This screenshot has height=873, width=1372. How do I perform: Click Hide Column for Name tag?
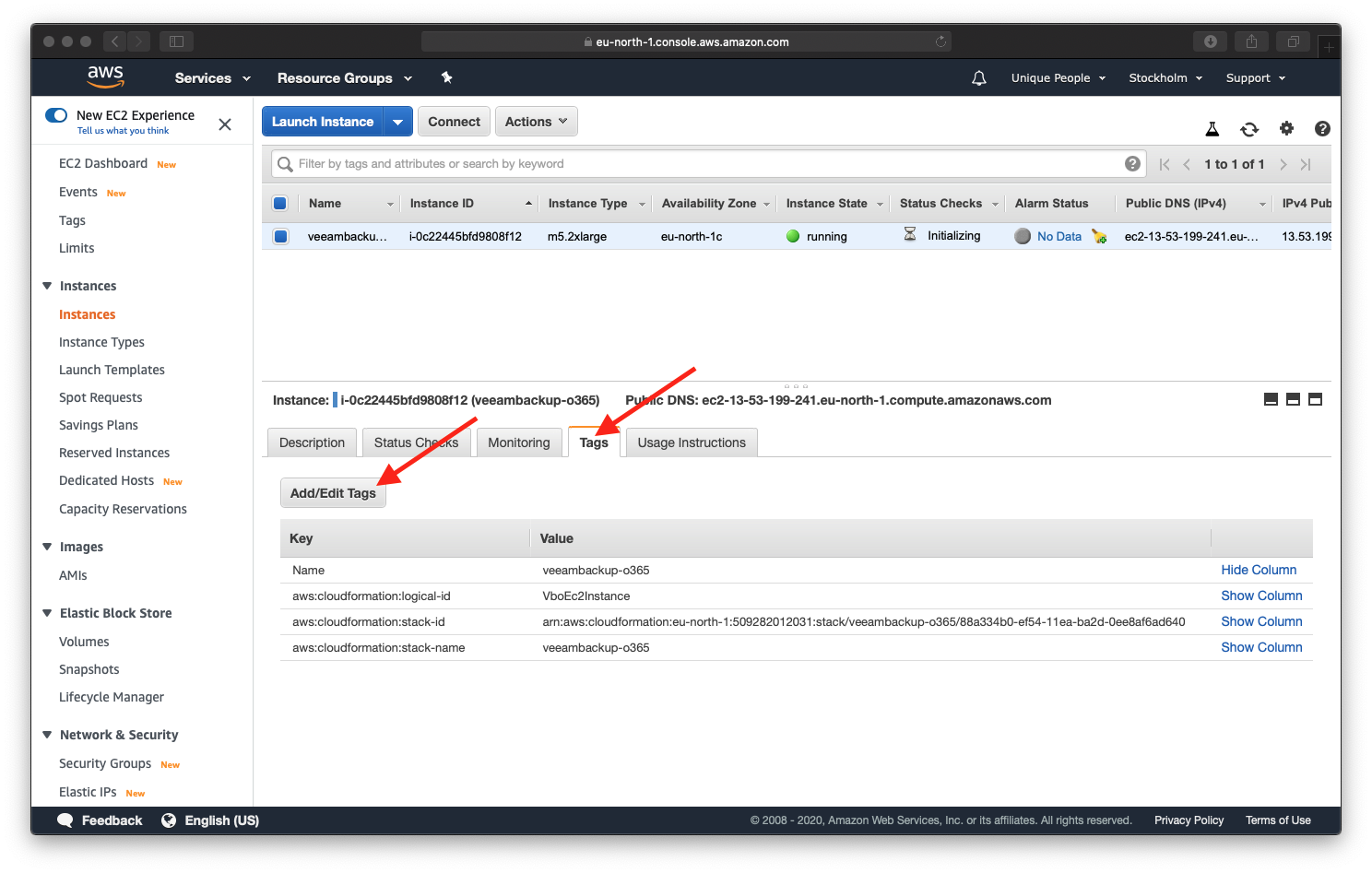pyautogui.click(x=1259, y=570)
